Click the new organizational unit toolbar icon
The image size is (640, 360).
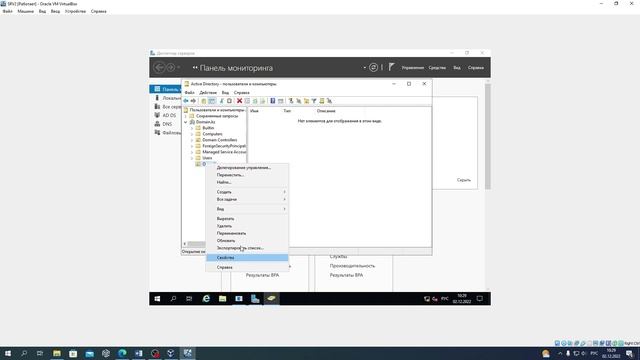[x=307, y=101]
